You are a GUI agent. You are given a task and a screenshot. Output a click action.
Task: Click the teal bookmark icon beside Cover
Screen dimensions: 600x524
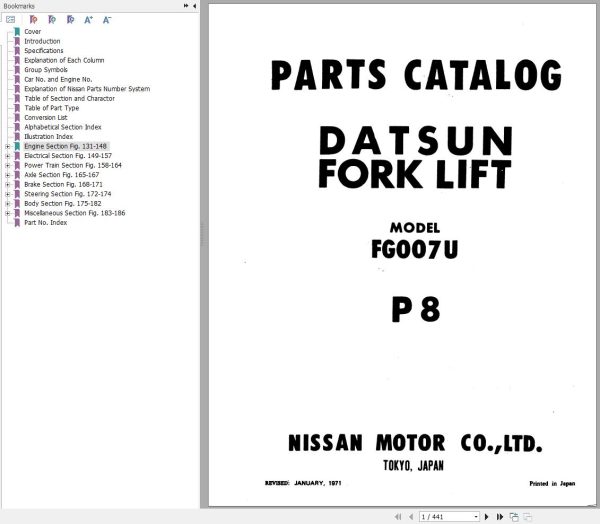tap(17, 31)
